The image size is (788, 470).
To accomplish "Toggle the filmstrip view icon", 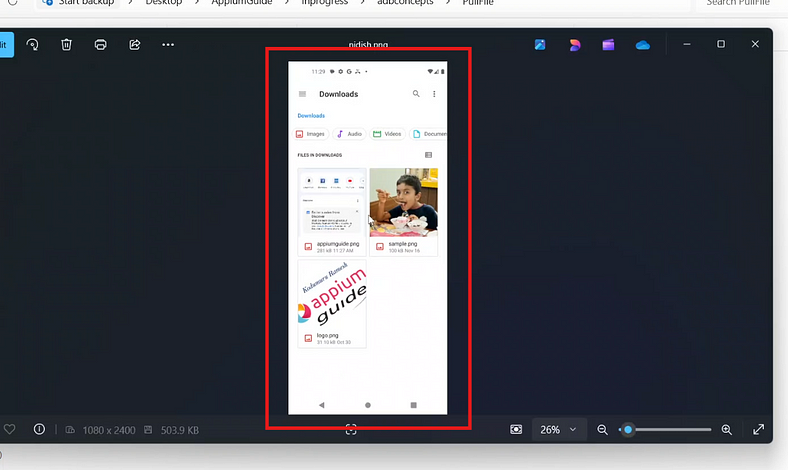I will [x=516, y=430].
